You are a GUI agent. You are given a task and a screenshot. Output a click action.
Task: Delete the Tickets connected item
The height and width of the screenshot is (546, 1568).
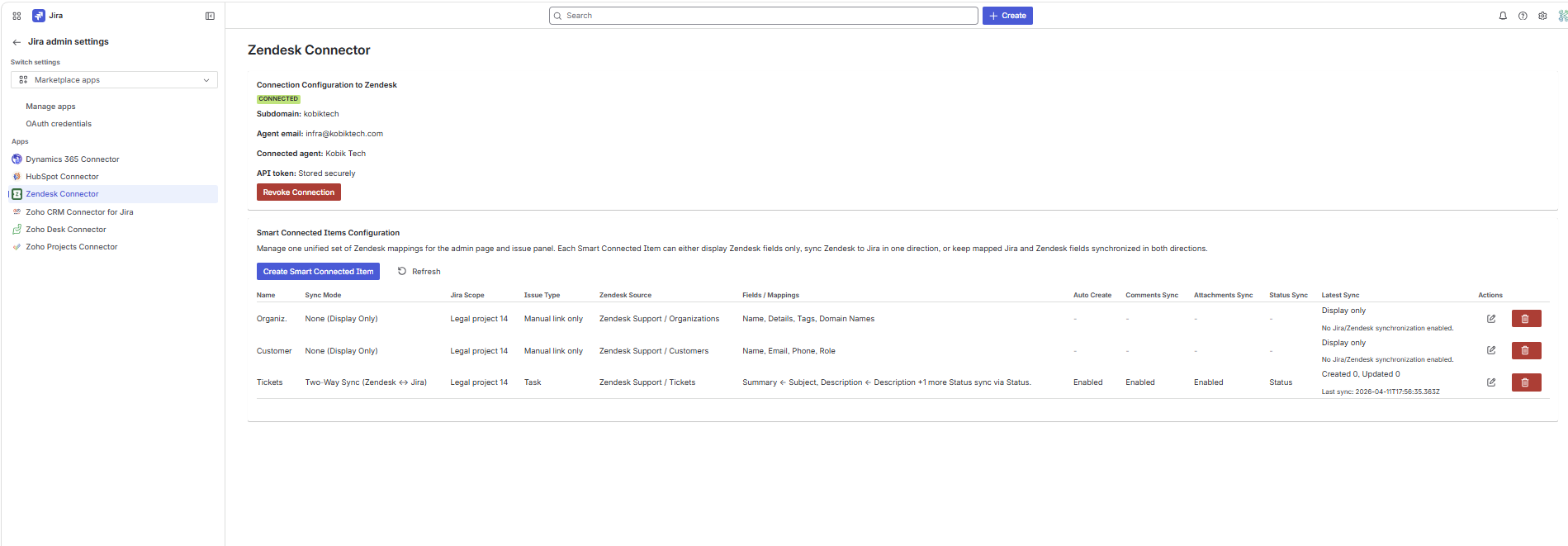(x=1526, y=382)
